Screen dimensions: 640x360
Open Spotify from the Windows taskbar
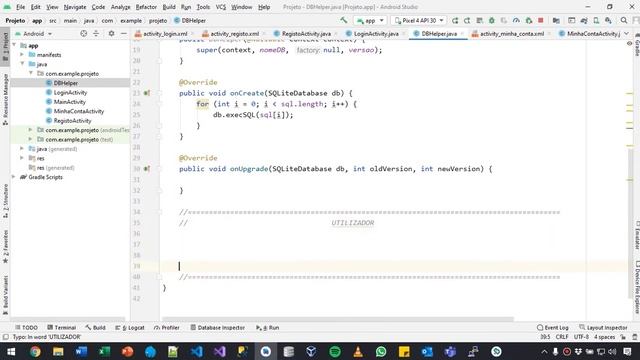point(335,351)
